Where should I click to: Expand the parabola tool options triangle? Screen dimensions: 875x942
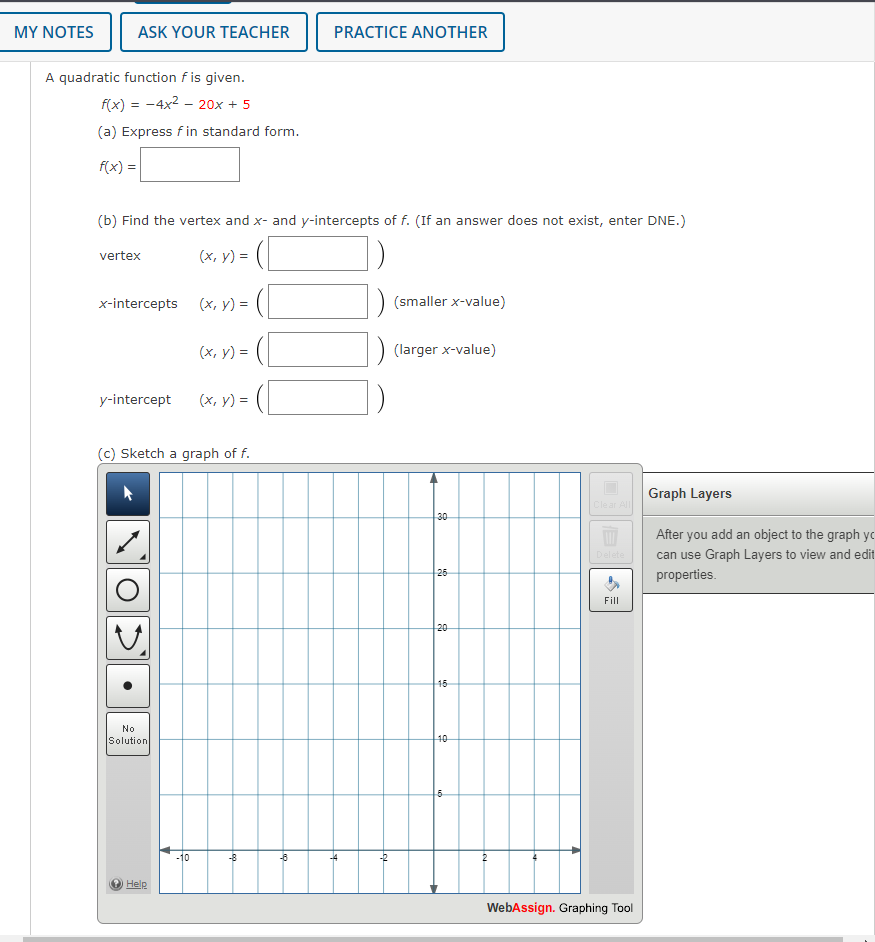[x=144, y=653]
